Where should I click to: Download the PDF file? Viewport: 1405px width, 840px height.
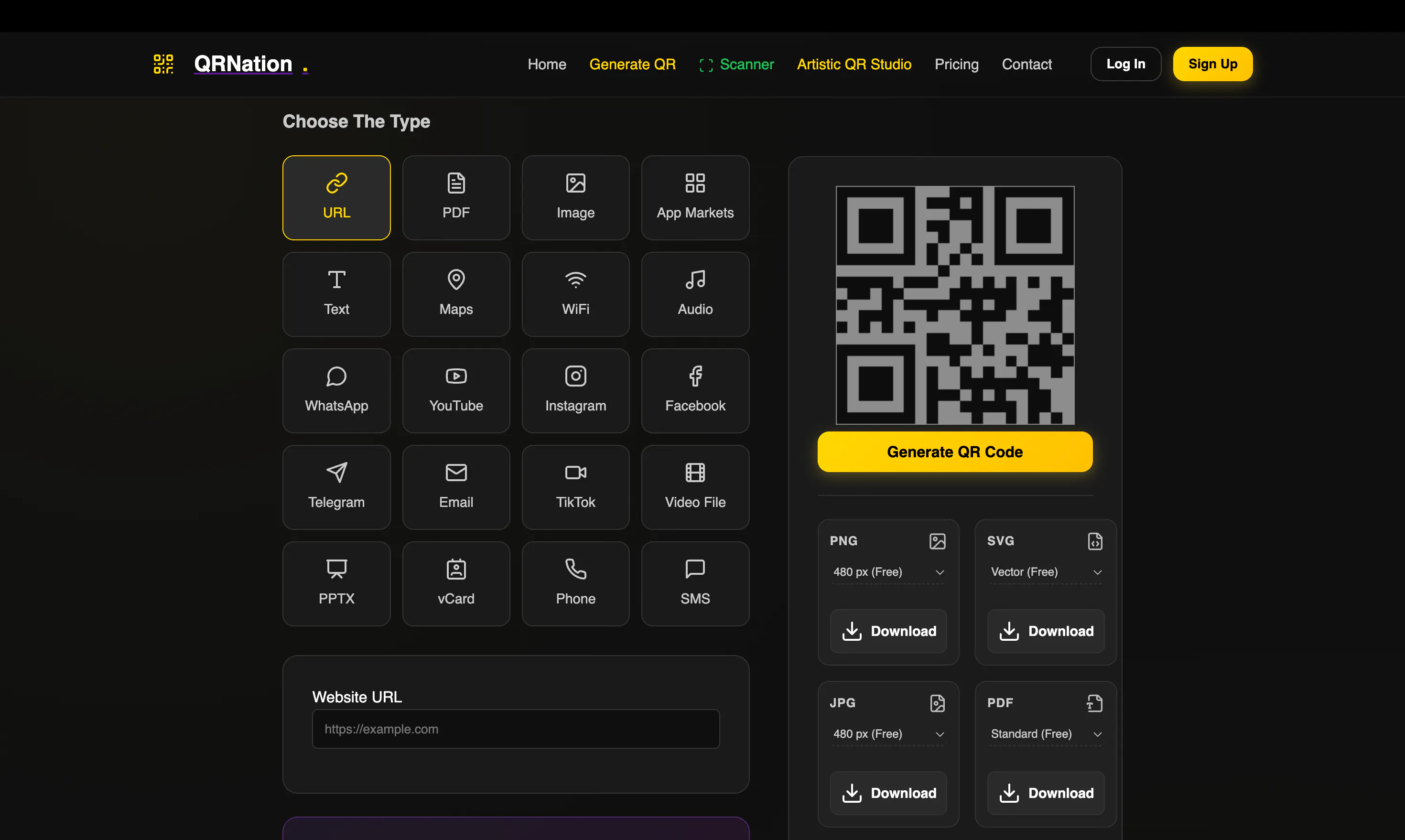1046,793
